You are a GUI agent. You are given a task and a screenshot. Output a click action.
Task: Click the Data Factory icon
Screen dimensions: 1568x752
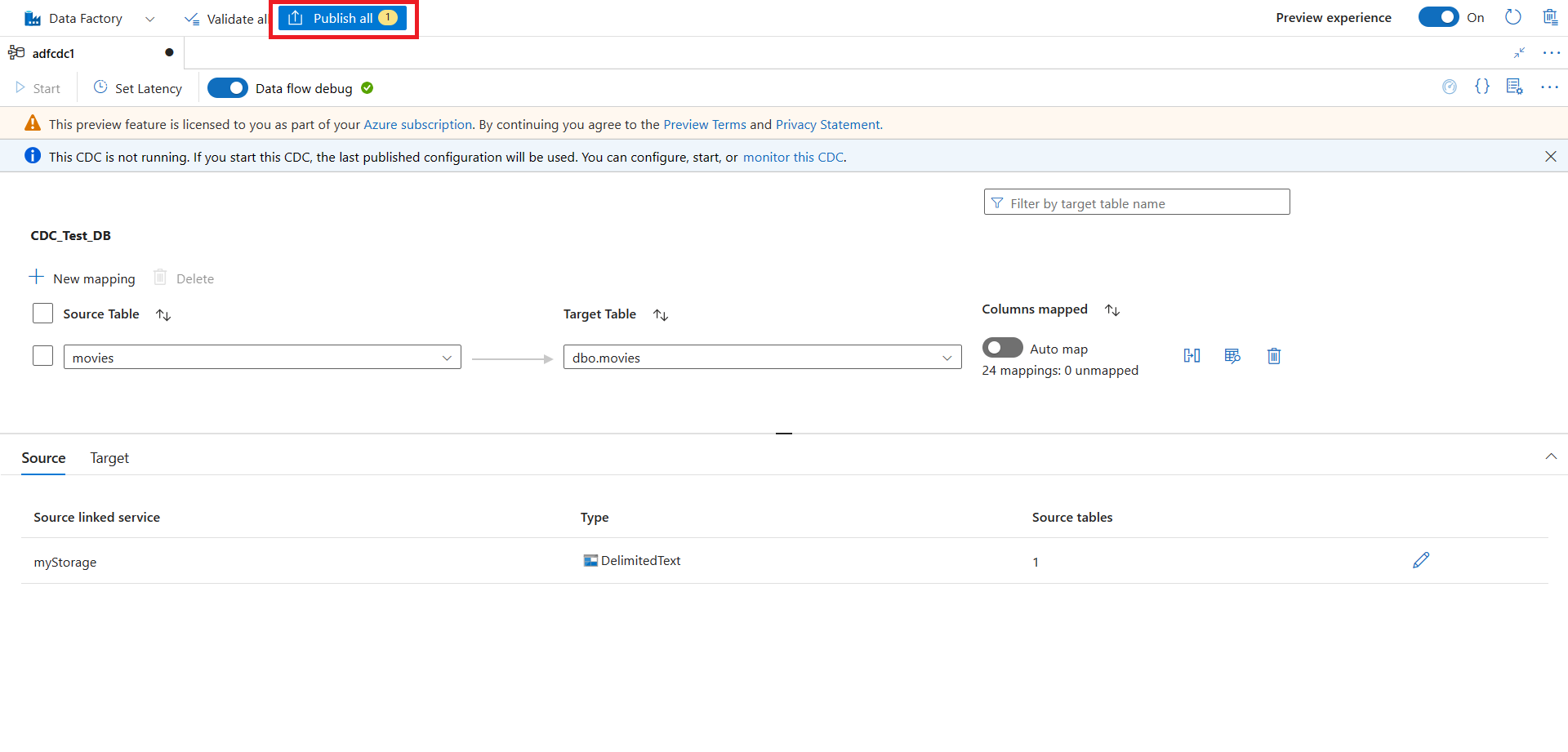coord(33,19)
